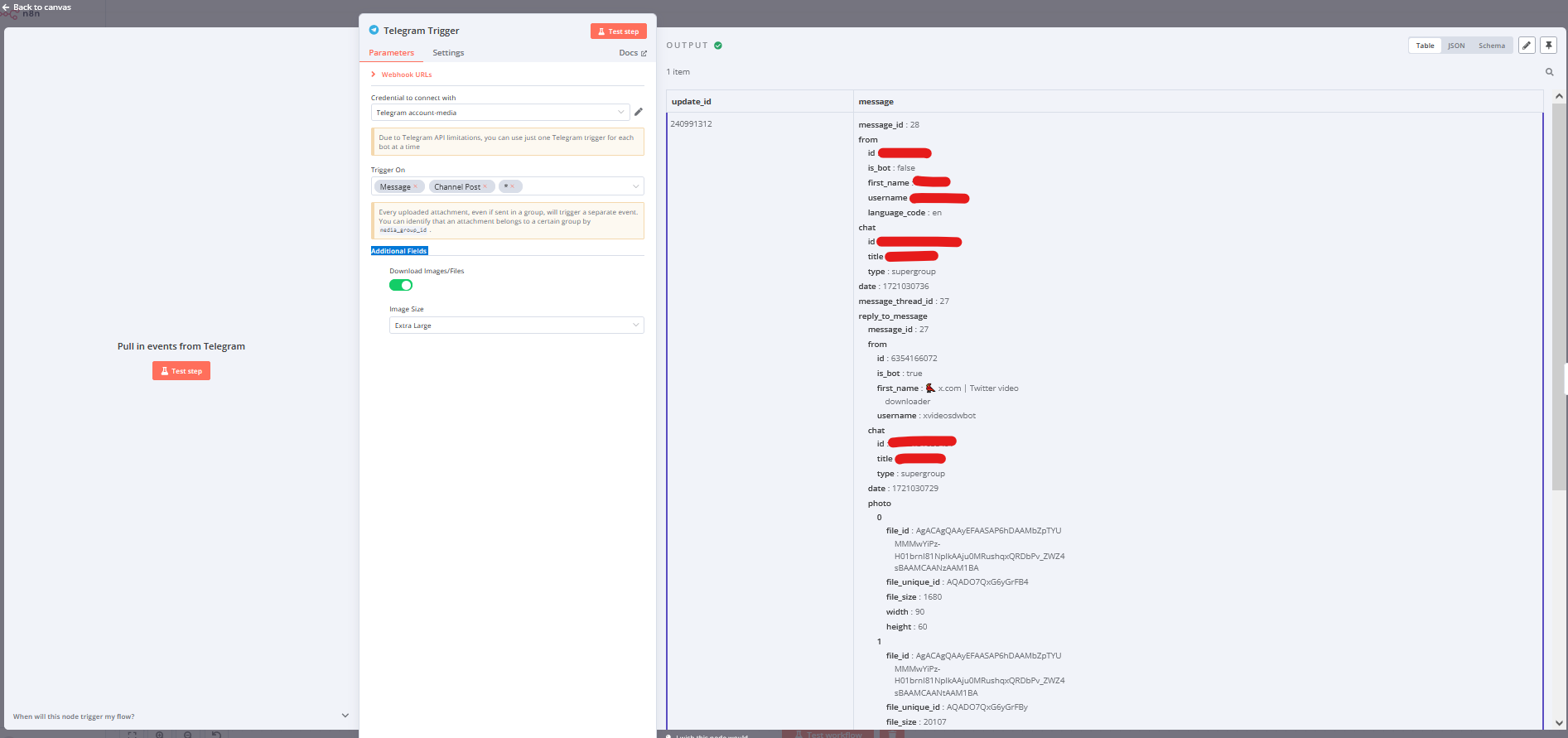Click 'id : 6354166072' entry
Viewport: 1568px width, 738px height.
907,359
